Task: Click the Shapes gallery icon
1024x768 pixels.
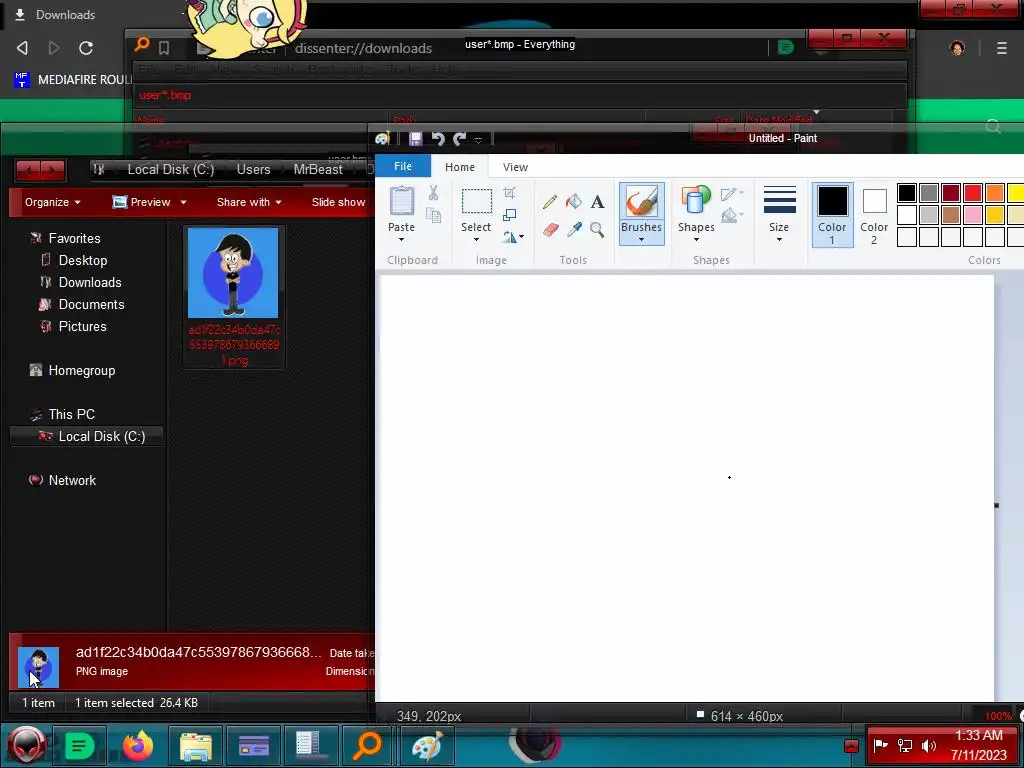Action: pyautogui.click(x=696, y=200)
